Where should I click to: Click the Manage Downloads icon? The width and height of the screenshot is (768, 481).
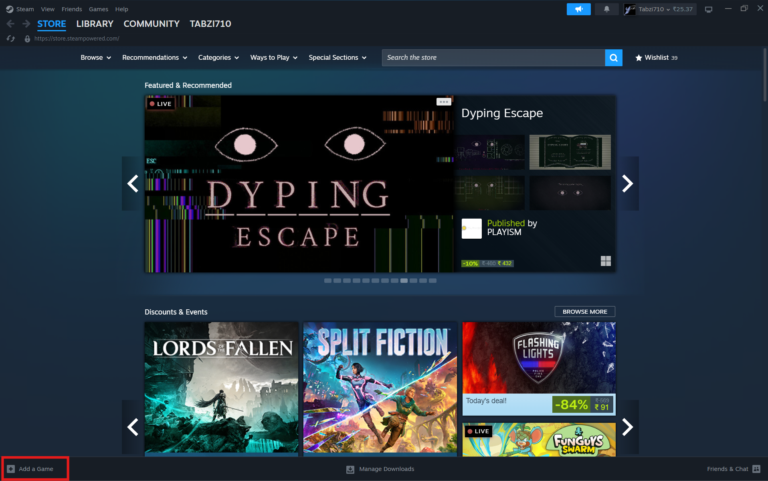(350, 469)
